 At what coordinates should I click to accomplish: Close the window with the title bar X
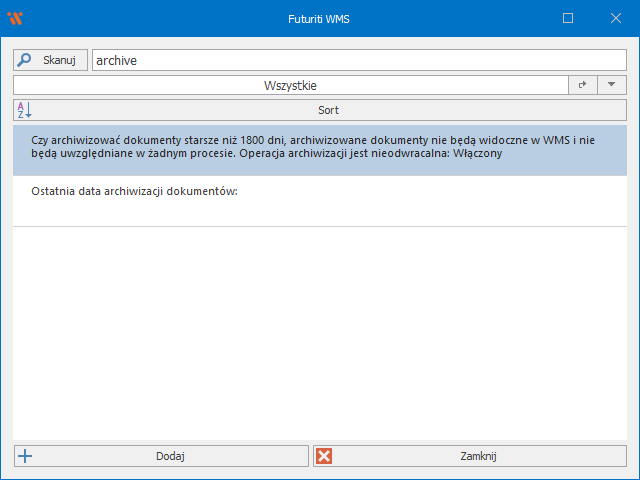click(x=615, y=18)
